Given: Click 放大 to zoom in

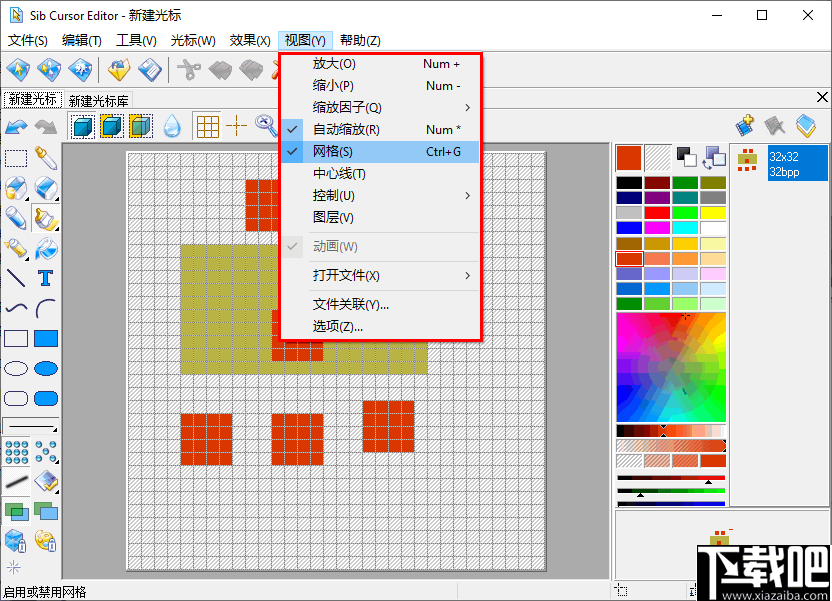Looking at the screenshot, I should point(335,63).
